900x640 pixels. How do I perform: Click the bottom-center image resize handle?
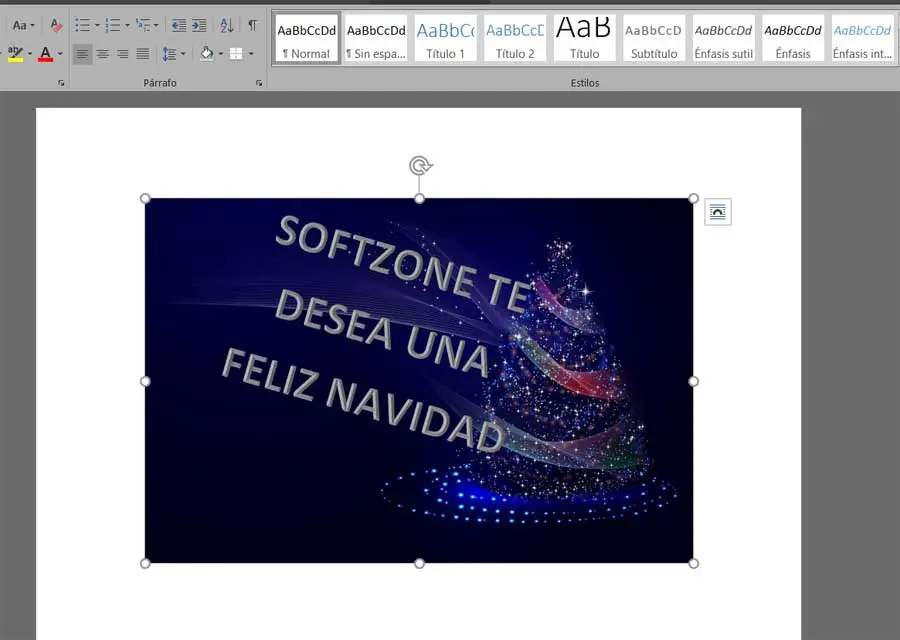point(420,564)
